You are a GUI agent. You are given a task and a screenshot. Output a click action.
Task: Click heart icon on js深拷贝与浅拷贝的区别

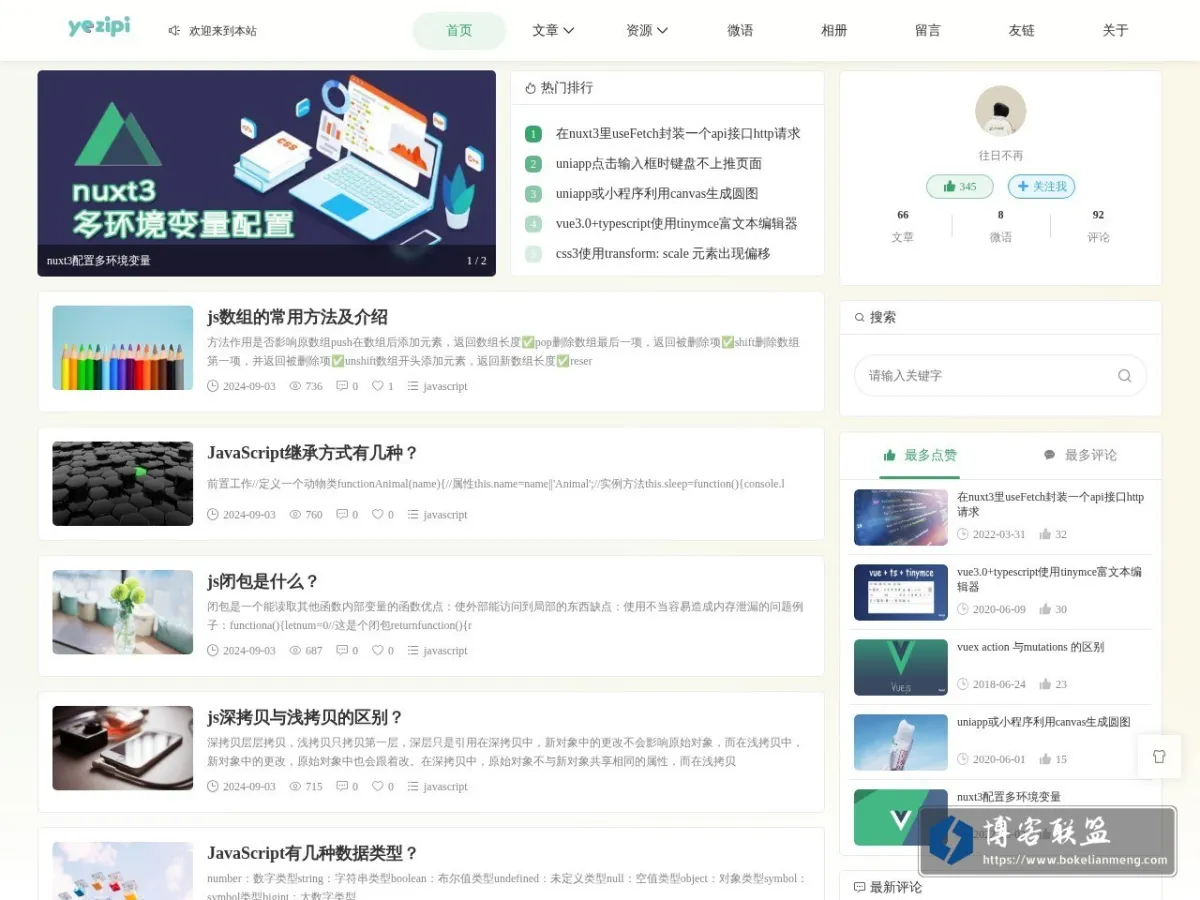pos(377,787)
